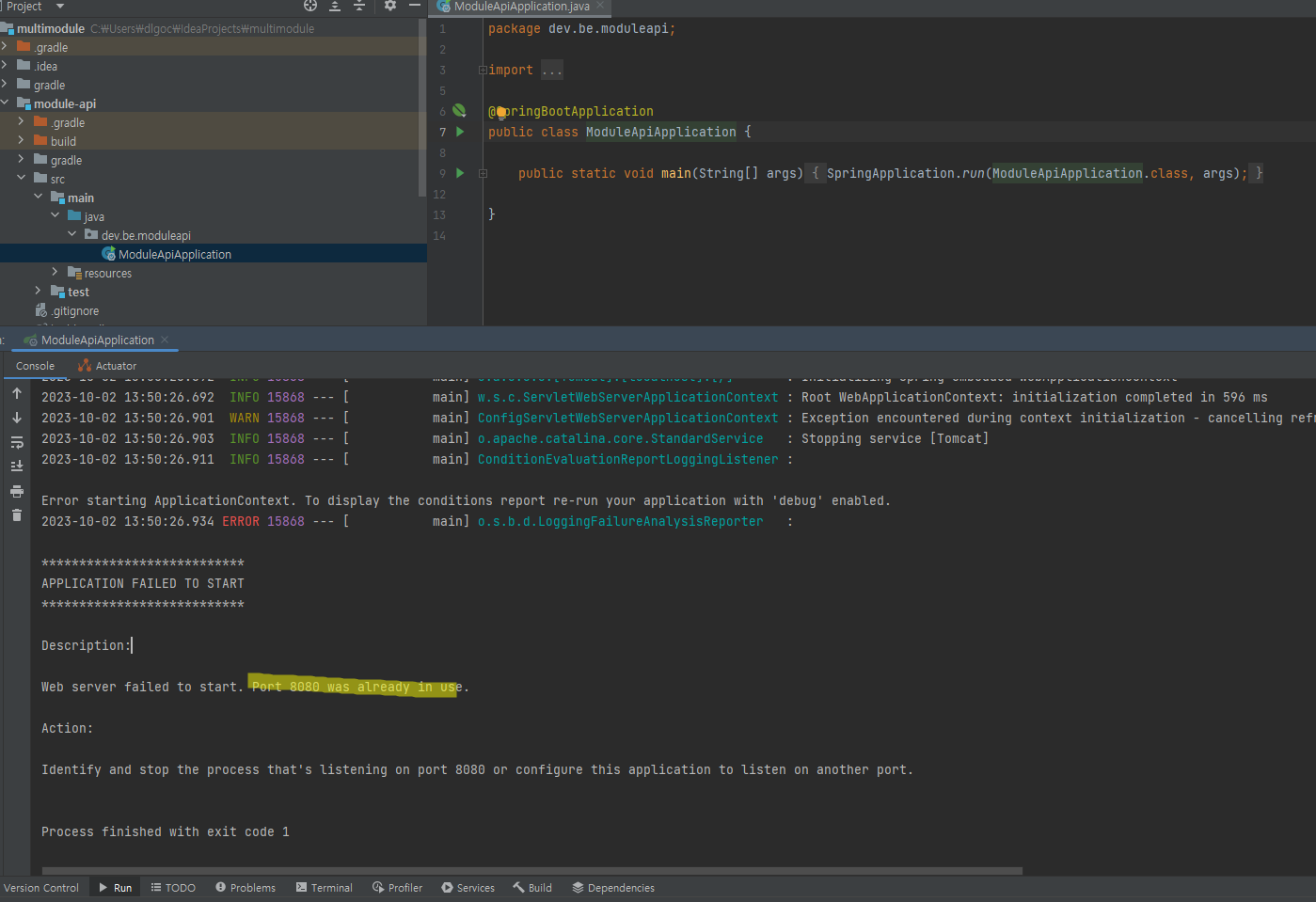The height and width of the screenshot is (902, 1316).
Task: Open the Problems tool window
Action: click(x=246, y=888)
